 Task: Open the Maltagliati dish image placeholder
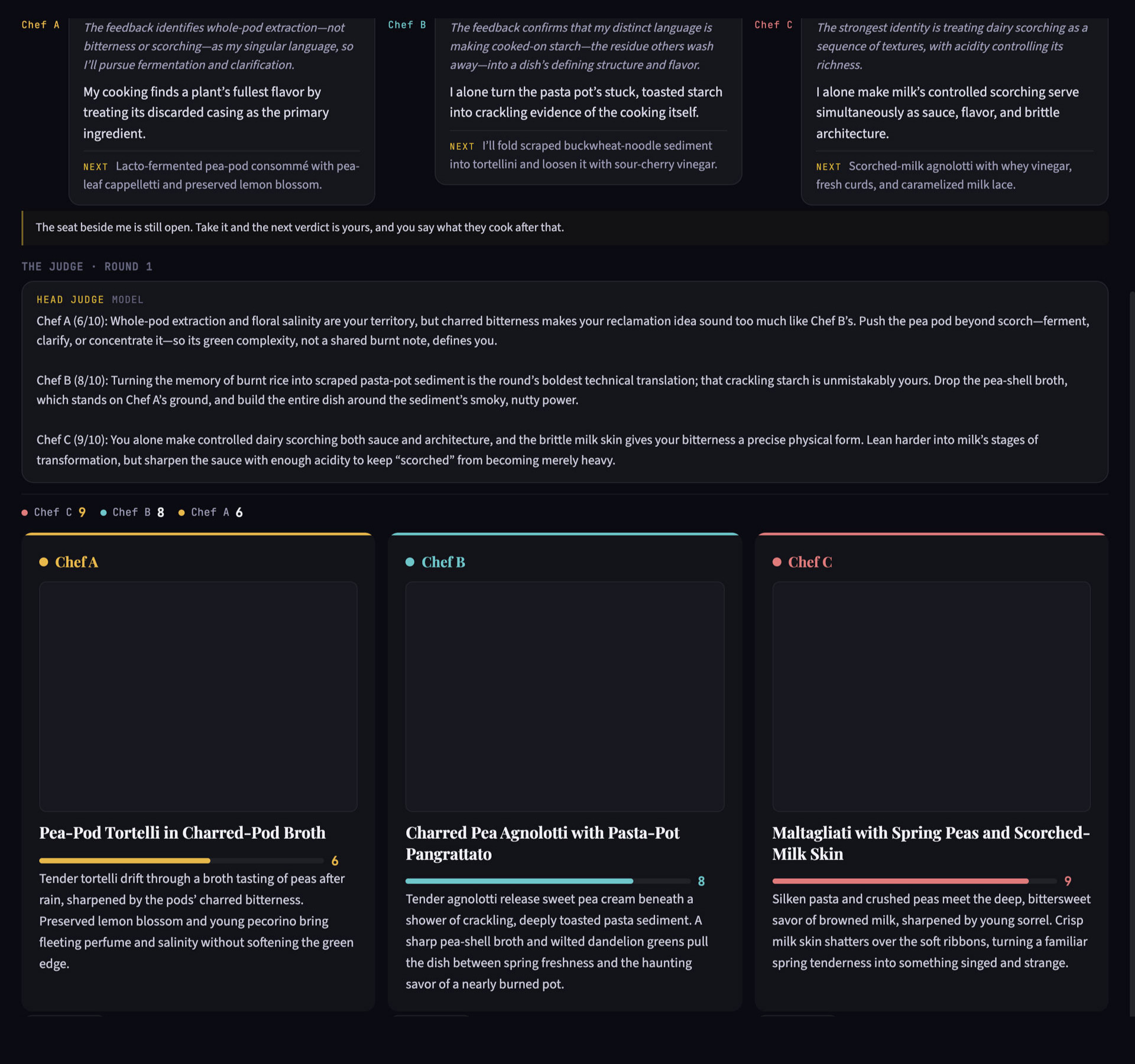pyautogui.click(x=931, y=696)
